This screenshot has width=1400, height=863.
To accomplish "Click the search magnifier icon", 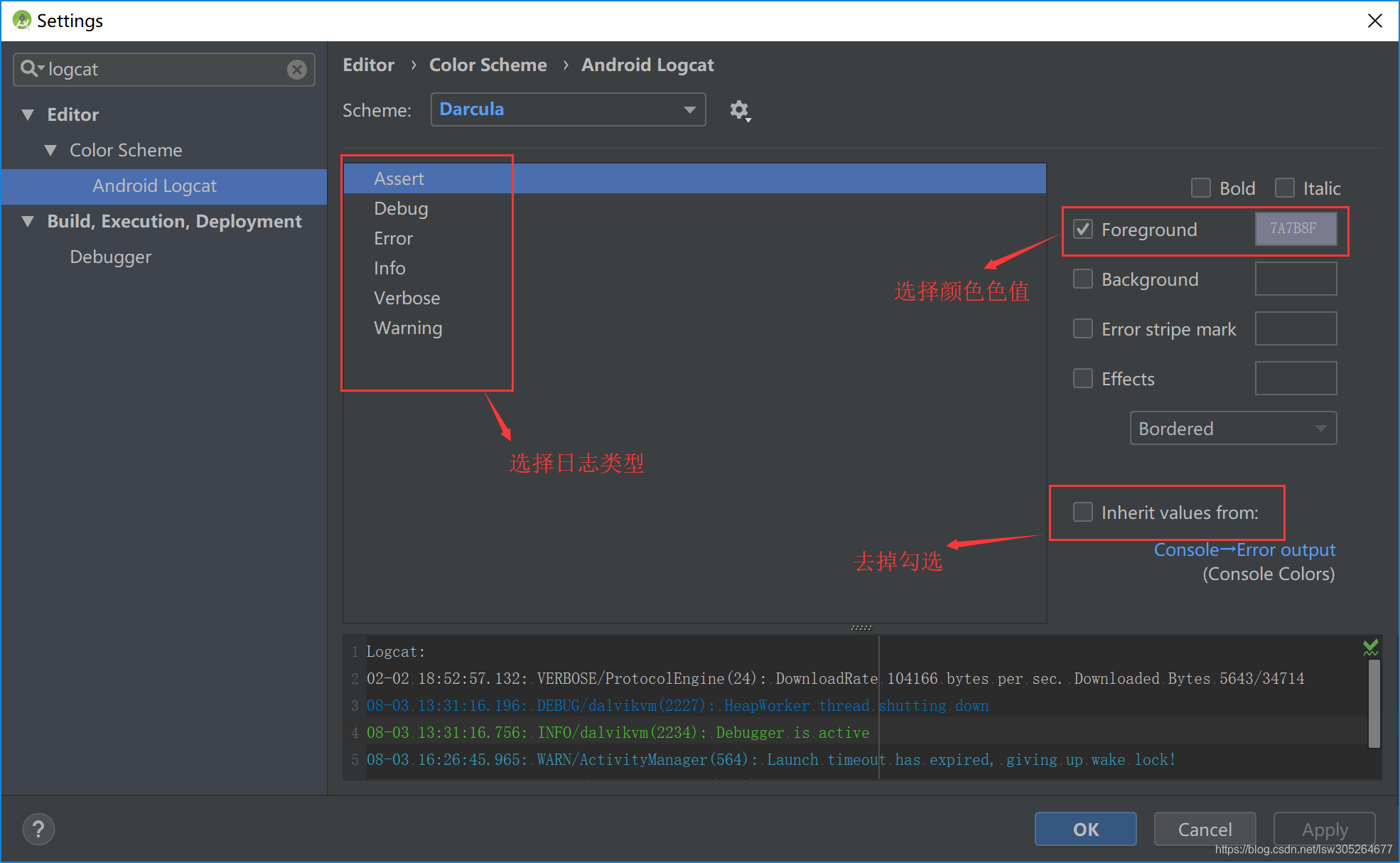I will pyautogui.click(x=31, y=69).
